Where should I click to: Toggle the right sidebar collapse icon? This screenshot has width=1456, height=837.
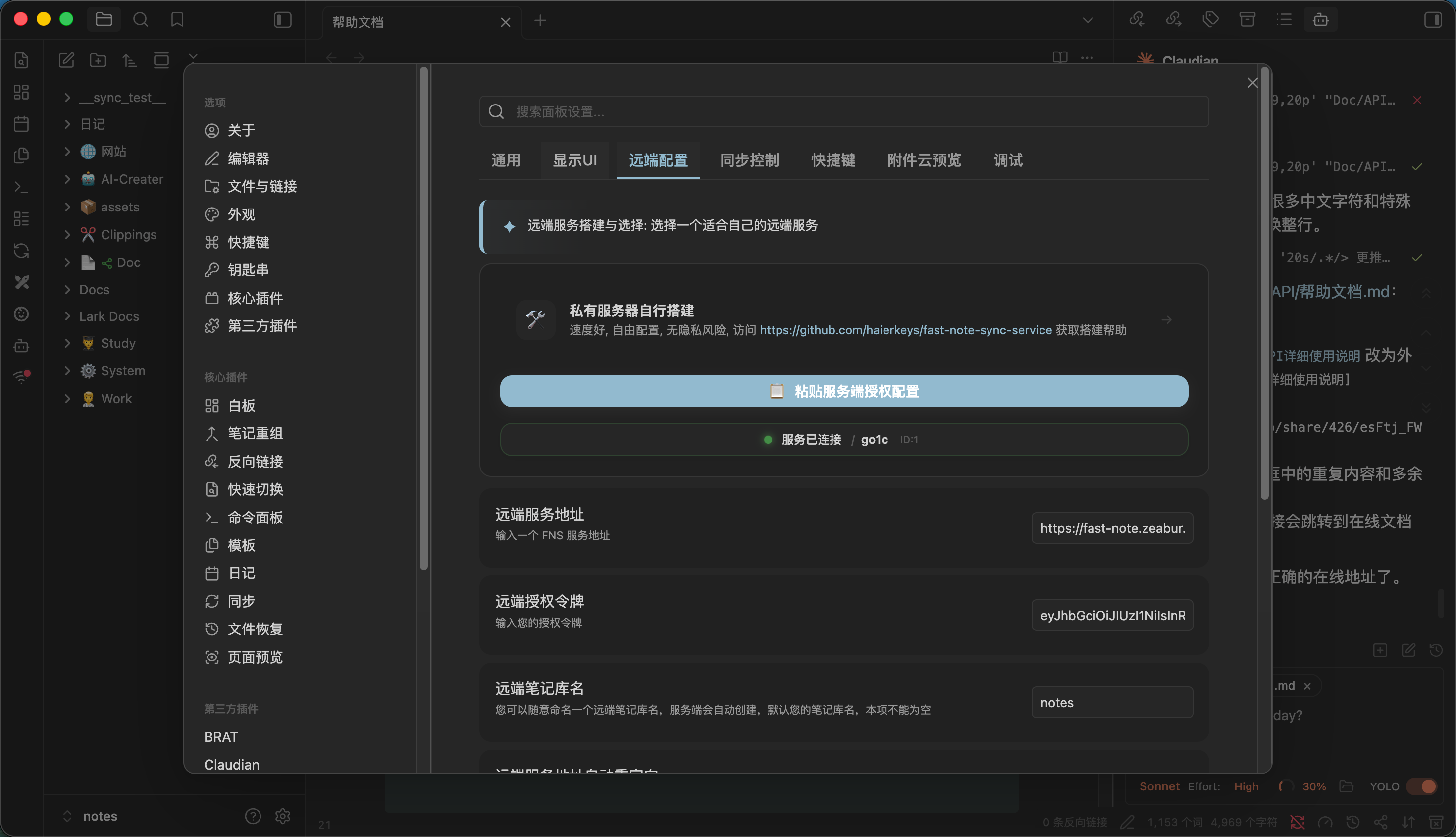point(1433,19)
